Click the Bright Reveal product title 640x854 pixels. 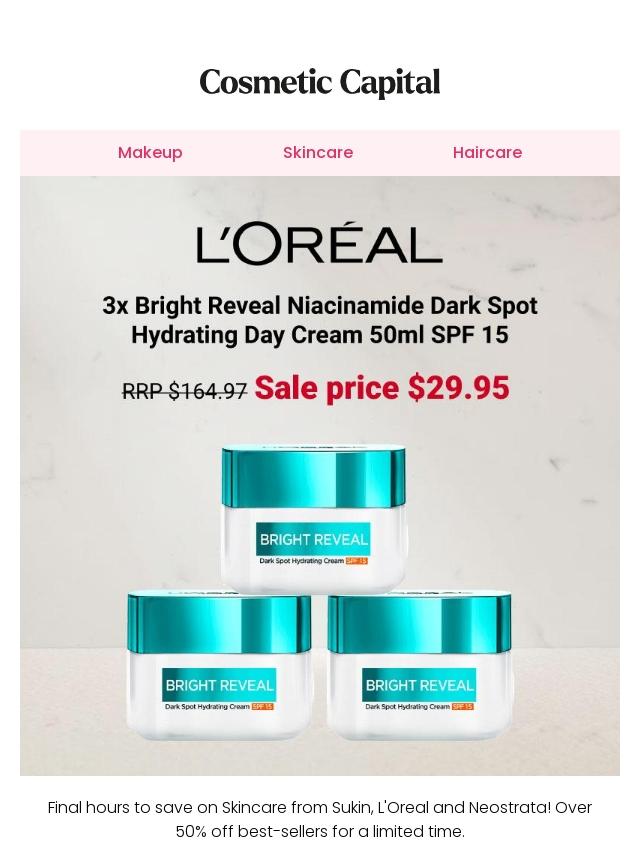[320, 320]
